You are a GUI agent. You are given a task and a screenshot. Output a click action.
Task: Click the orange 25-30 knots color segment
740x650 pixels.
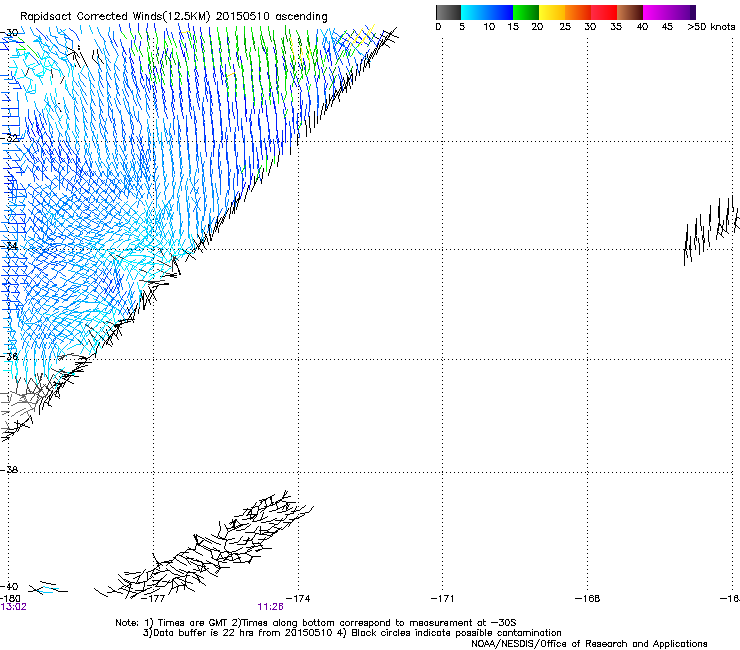pos(578,12)
